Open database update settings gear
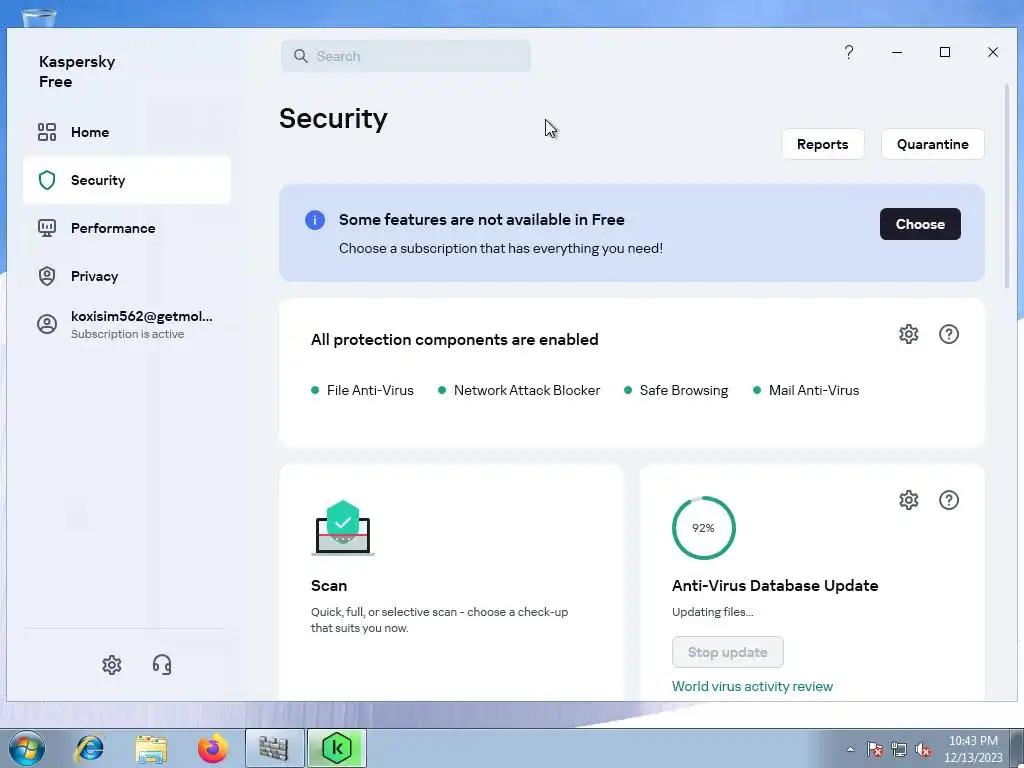The width and height of the screenshot is (1024, 768). pos(908,500)
